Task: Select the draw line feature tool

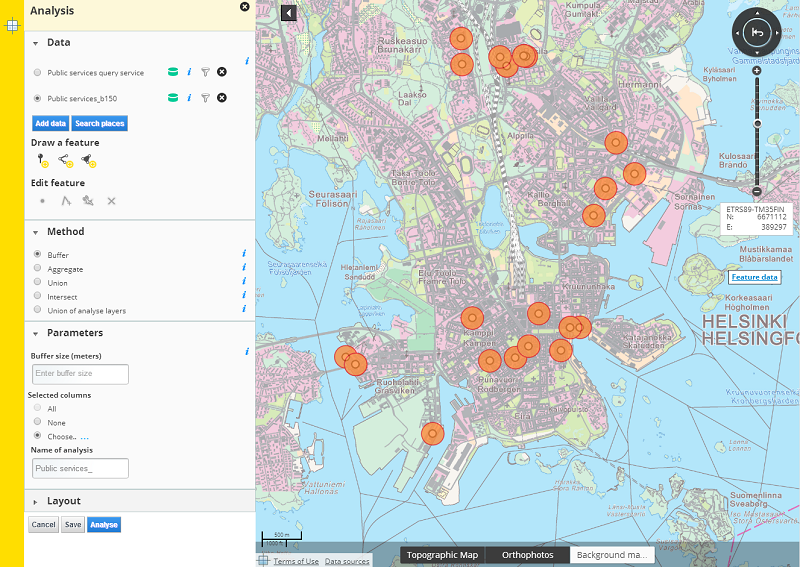Action: (x=65, y=160)
